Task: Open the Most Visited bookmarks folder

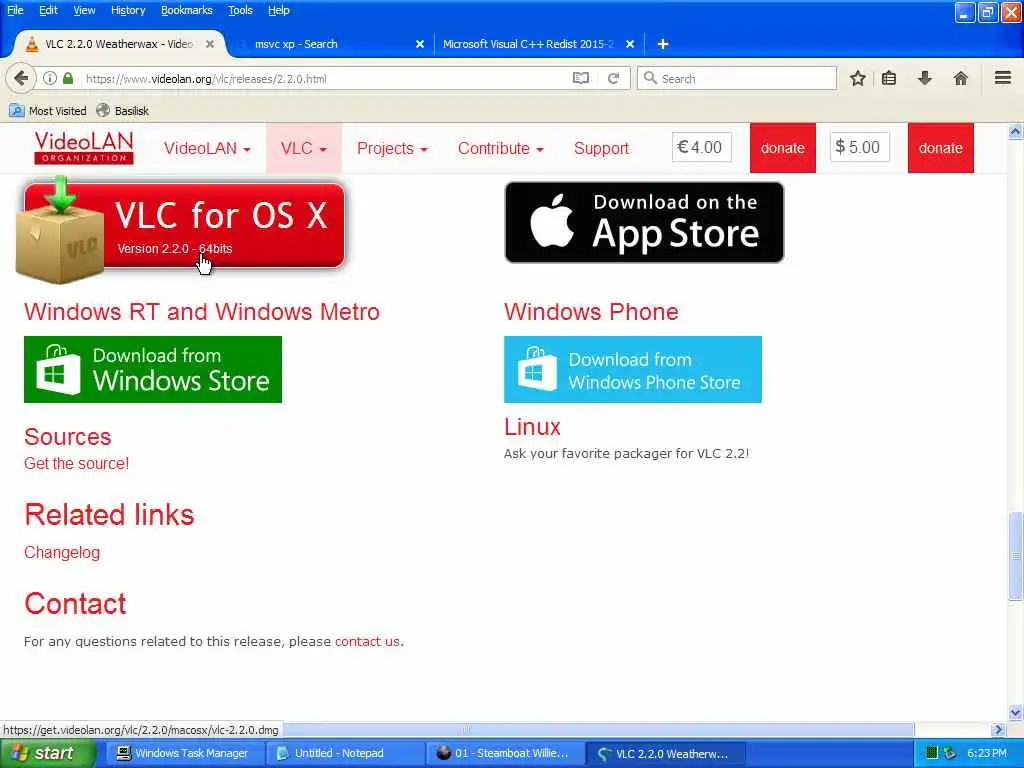Action: [48, 111]
